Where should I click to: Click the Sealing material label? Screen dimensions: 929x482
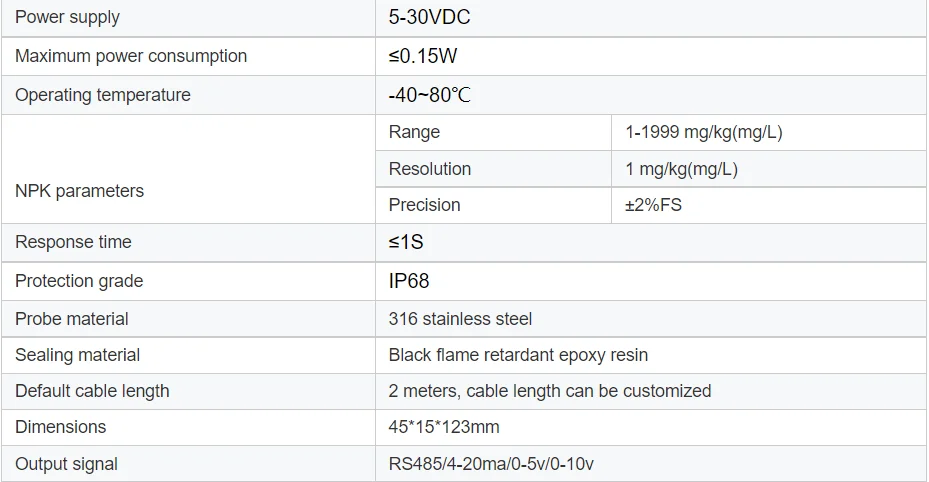78,355
